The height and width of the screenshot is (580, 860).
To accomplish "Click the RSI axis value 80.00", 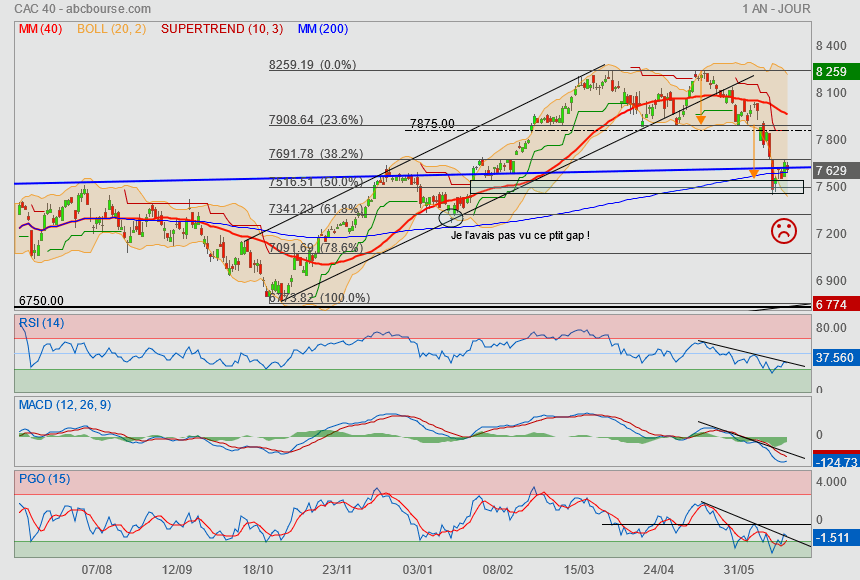I will pyautogui.click(x=831, y=328).
